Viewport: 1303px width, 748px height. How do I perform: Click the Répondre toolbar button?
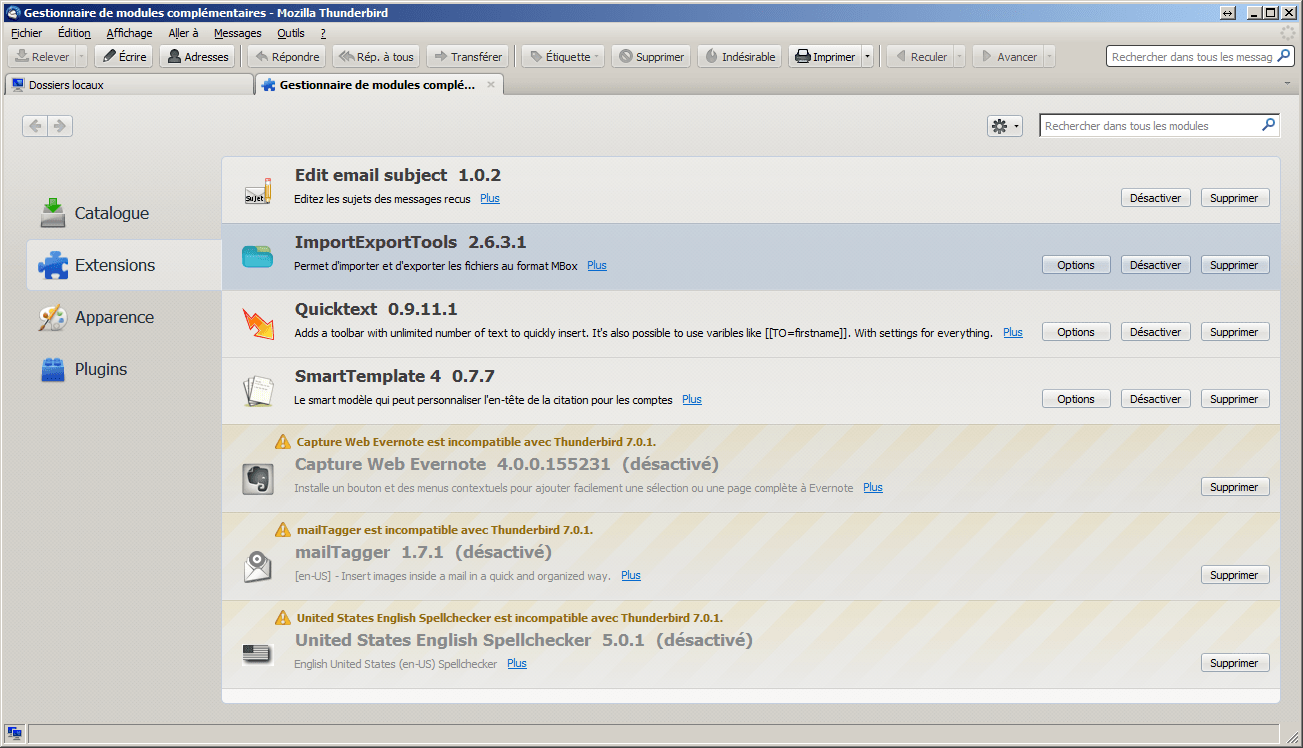pyautogui.click(x=287, y=57)
